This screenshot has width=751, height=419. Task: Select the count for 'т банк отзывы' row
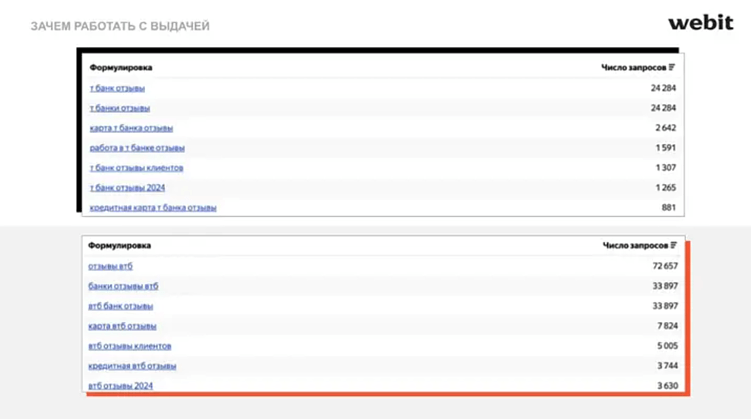[x=663, y=88]
